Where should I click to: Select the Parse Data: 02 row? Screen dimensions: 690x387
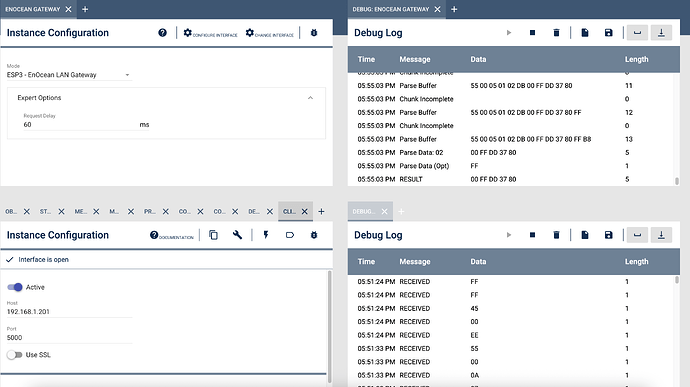[x=511, y=153]
